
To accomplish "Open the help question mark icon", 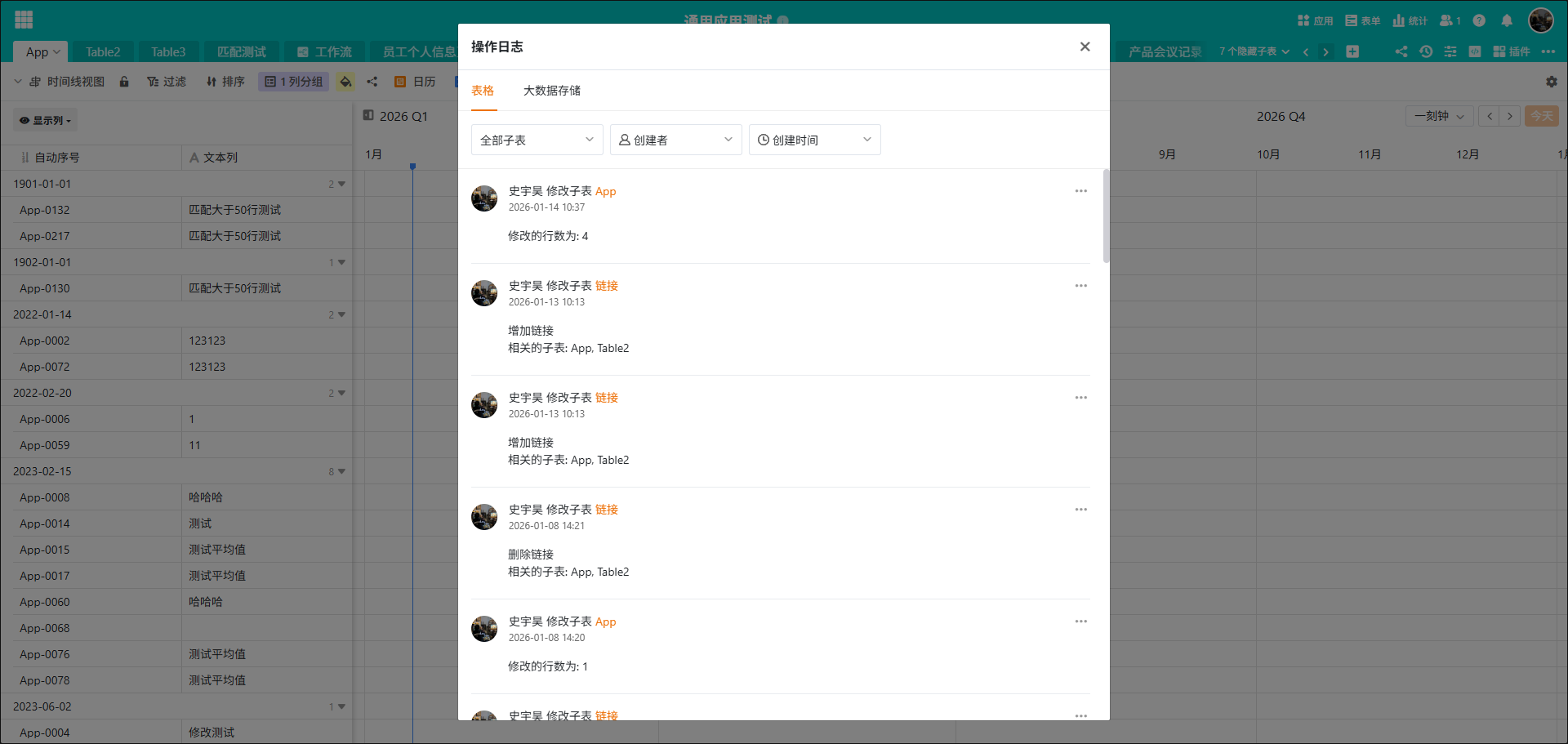I will 1479,20.
